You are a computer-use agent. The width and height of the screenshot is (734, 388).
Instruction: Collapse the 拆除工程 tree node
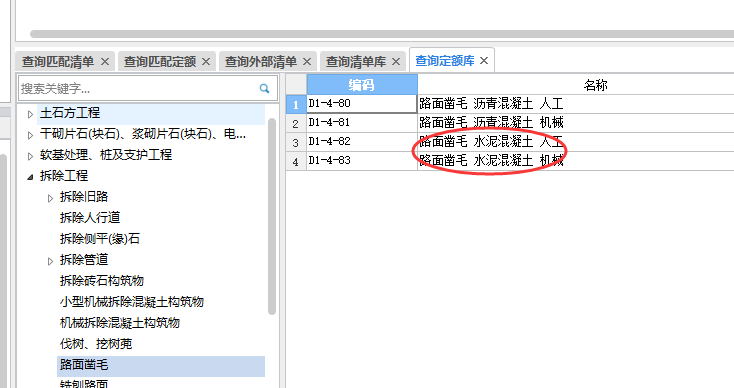[30, 177]
